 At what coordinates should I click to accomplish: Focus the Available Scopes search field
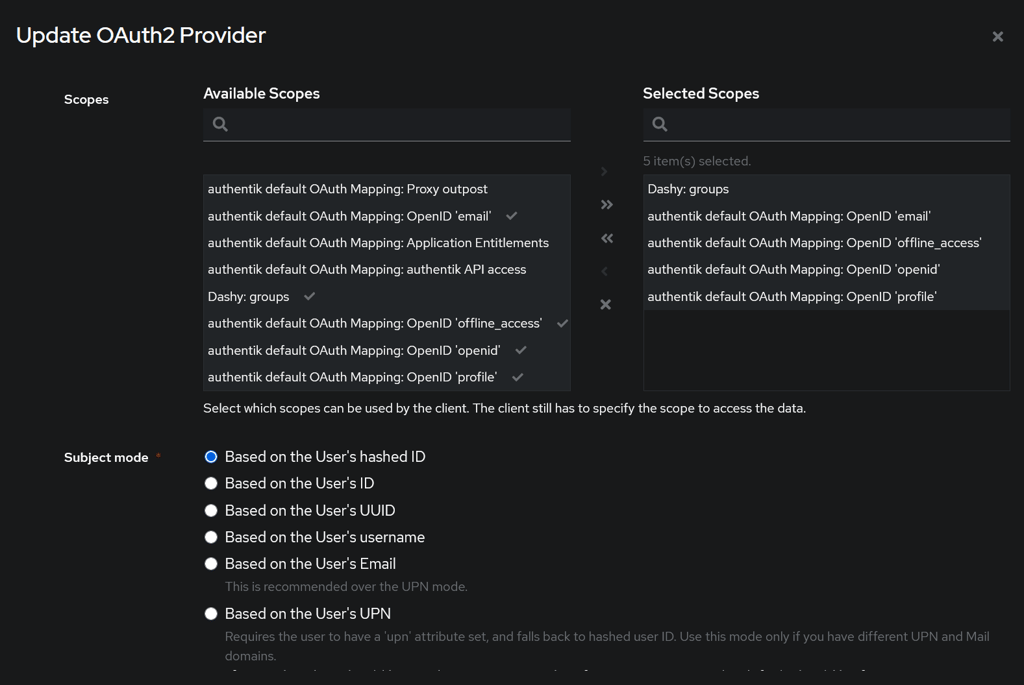click(x=387, y=124)
